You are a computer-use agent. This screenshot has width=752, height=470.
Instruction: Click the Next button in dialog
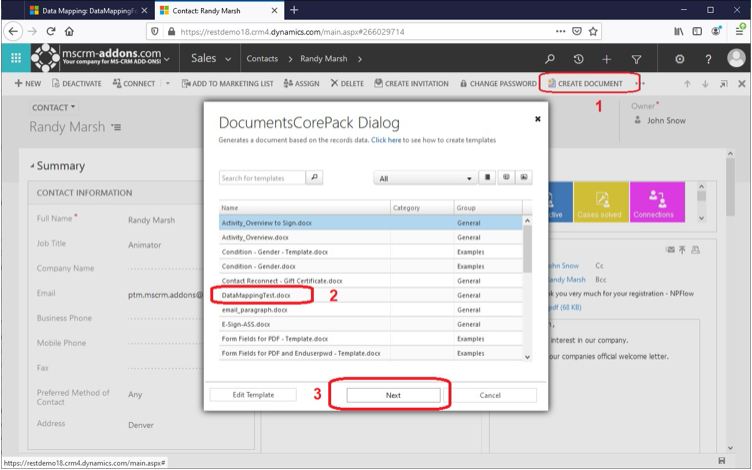pyautogui.click(x=393, y=395)
